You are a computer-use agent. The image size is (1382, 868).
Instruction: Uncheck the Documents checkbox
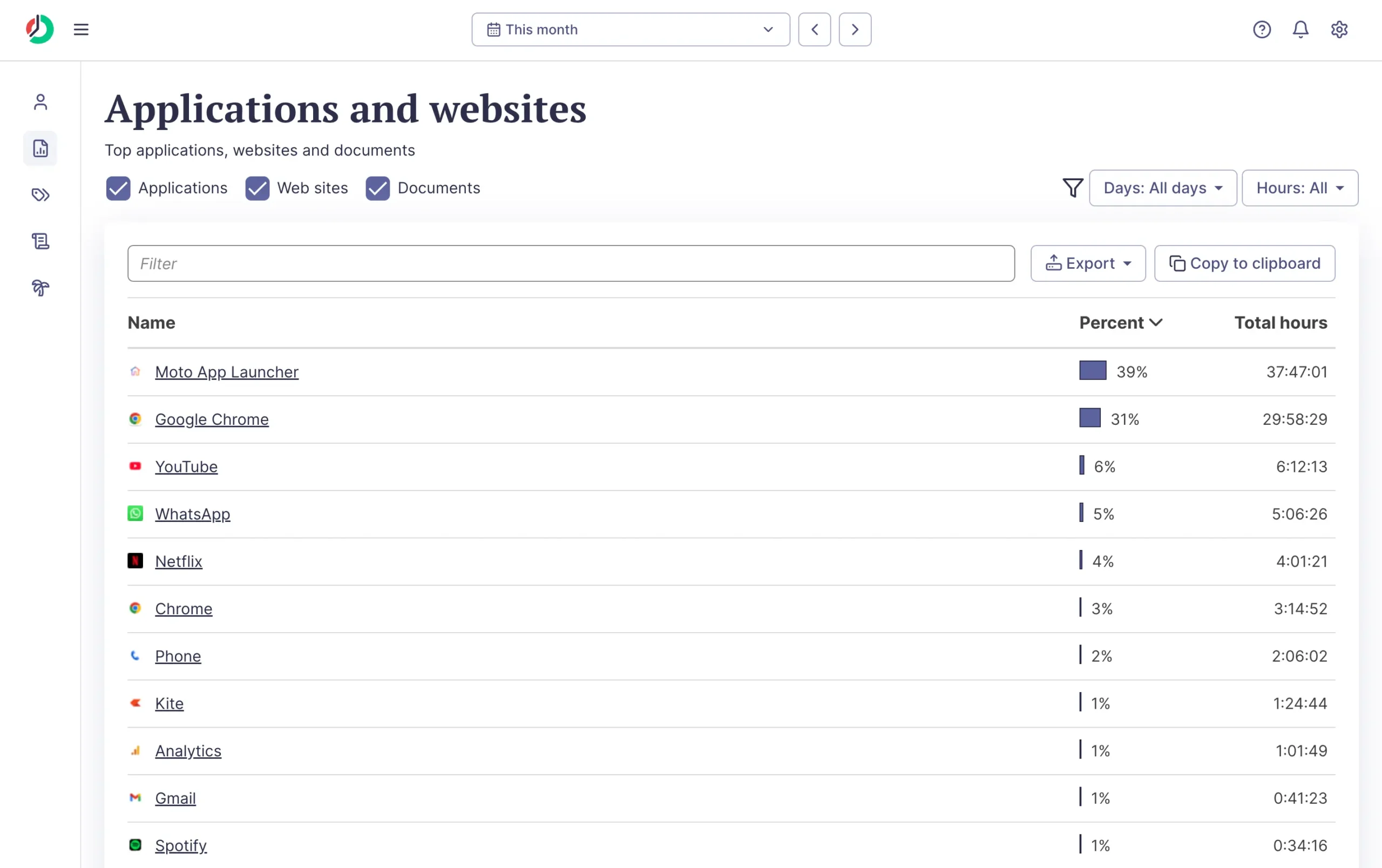point(378,188)
